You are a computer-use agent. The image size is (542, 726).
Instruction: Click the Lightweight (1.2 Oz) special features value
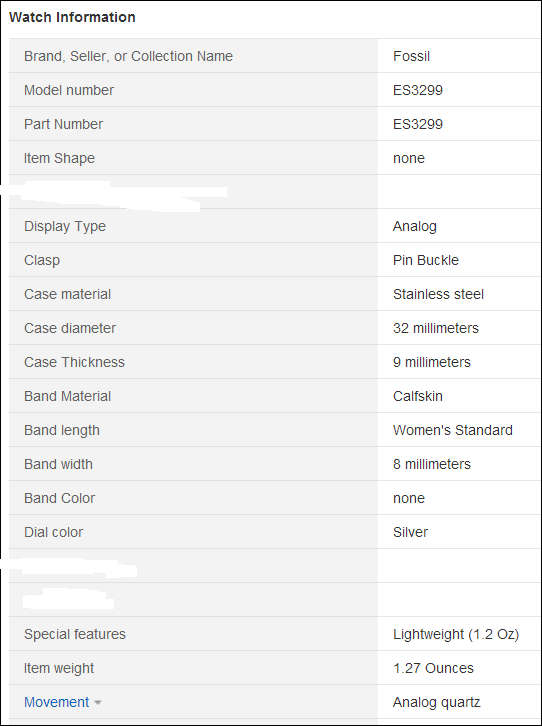[x=456, y=634]
